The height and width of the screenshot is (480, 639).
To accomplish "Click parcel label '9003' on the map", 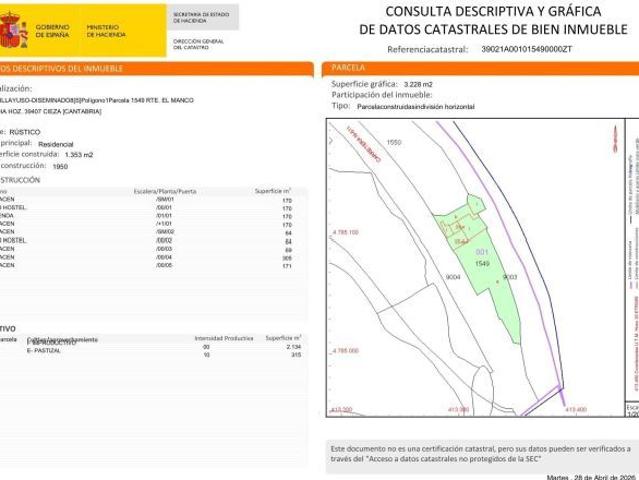I will tap(510, 277).
